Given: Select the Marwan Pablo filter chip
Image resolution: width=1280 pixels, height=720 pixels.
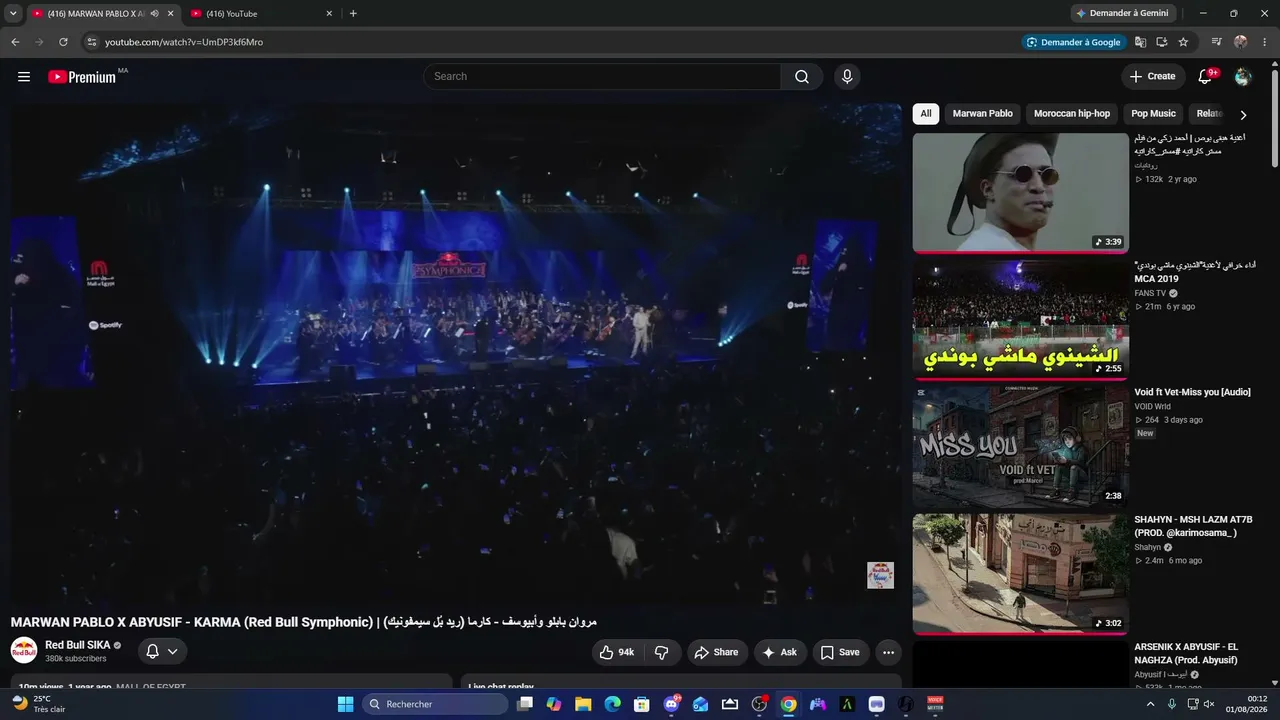Looking at the screenshot, I should pos(983,114).
